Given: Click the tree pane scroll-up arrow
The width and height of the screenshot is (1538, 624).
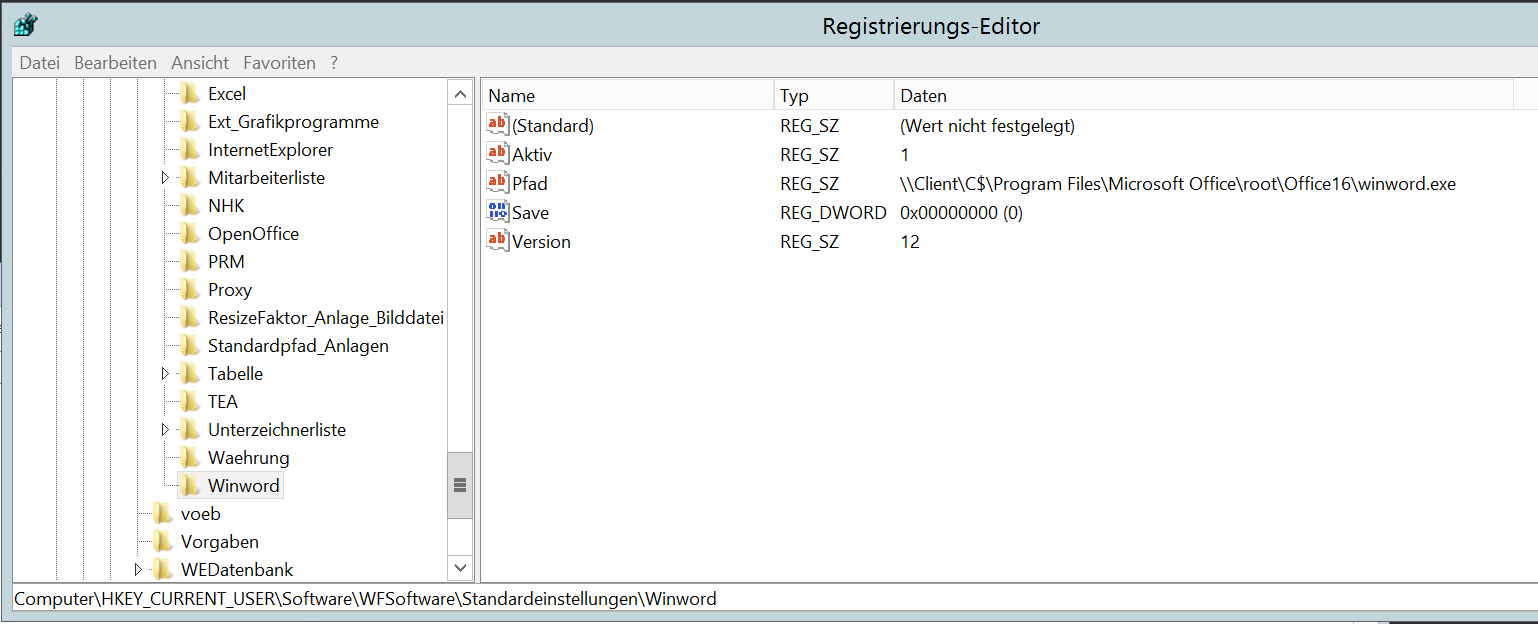Looking at the screenshot, I should tap(460, 94).
